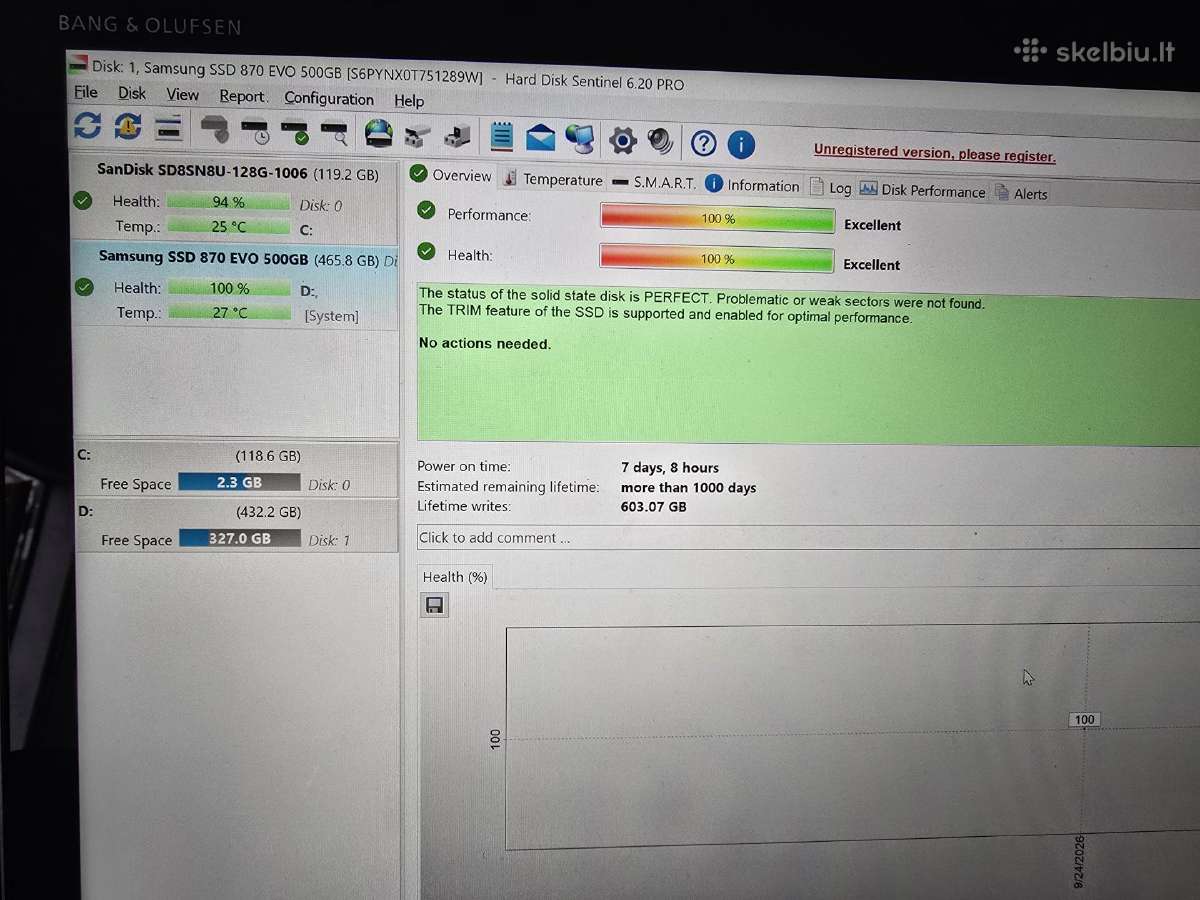This screenshot has width=1200, height=900.
Task: Click green check icon beside Performance
Action: (x=427, y=210)
